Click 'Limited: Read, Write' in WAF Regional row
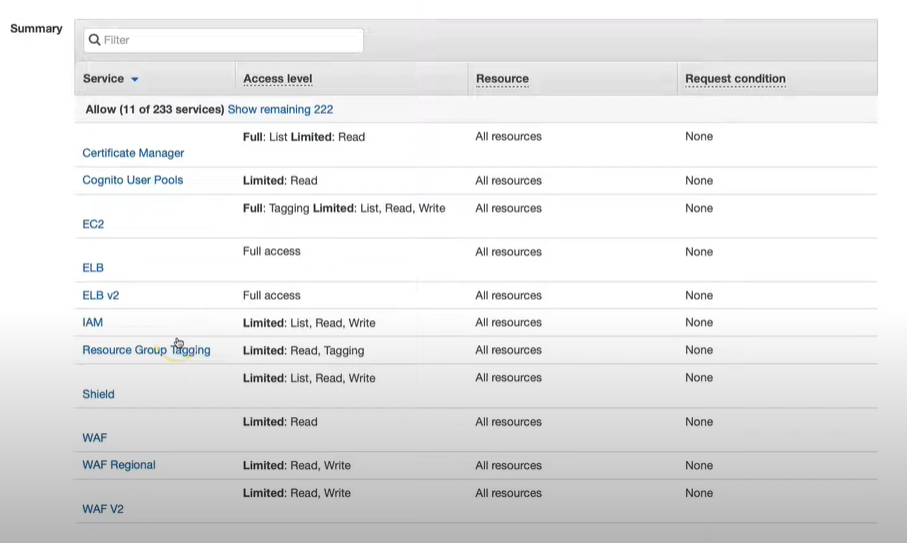The image size is (907, 543). coord(297,466)
